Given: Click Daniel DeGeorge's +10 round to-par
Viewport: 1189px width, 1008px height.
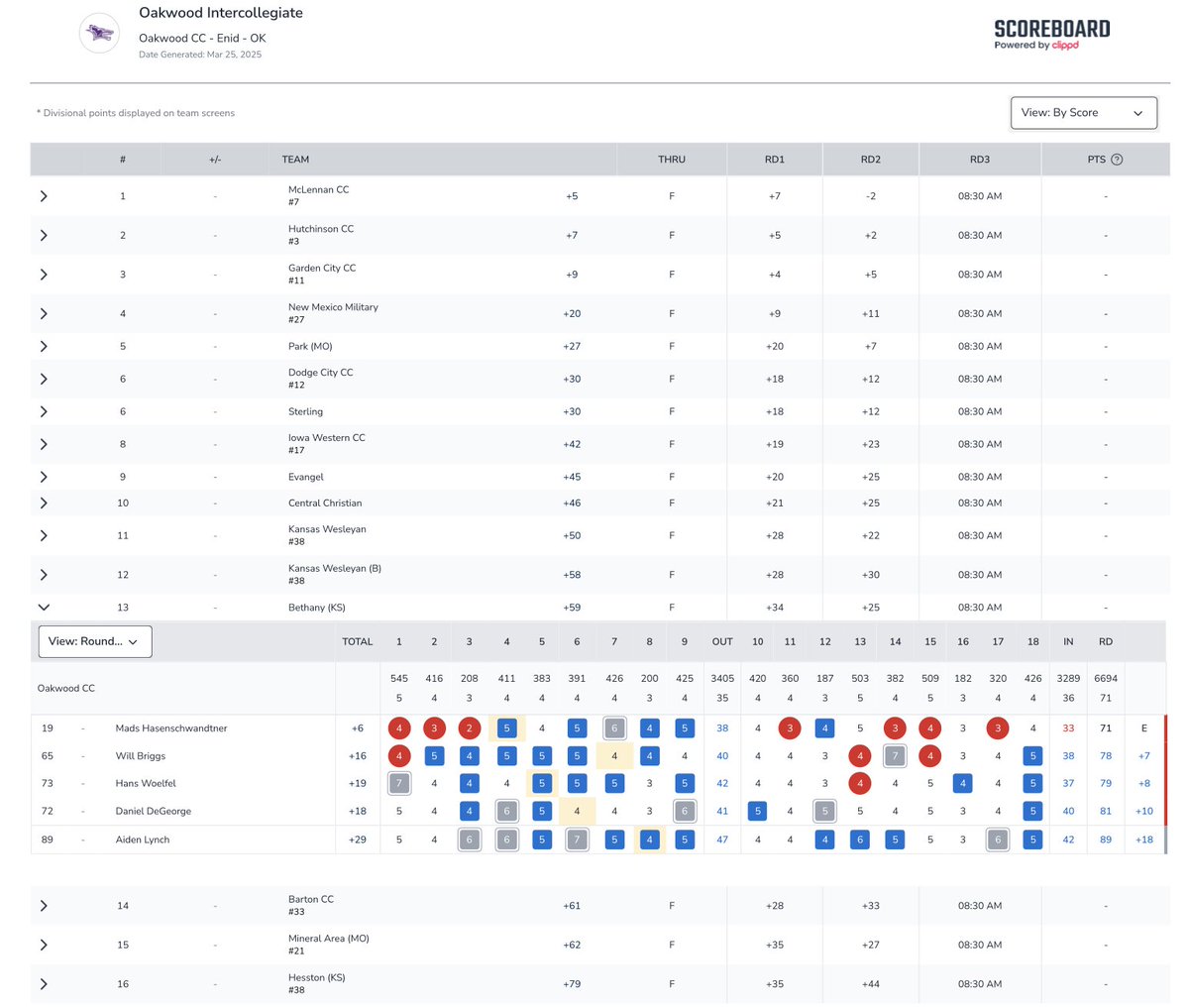Looking at the screenshot, I should (x=1144, y=812).
